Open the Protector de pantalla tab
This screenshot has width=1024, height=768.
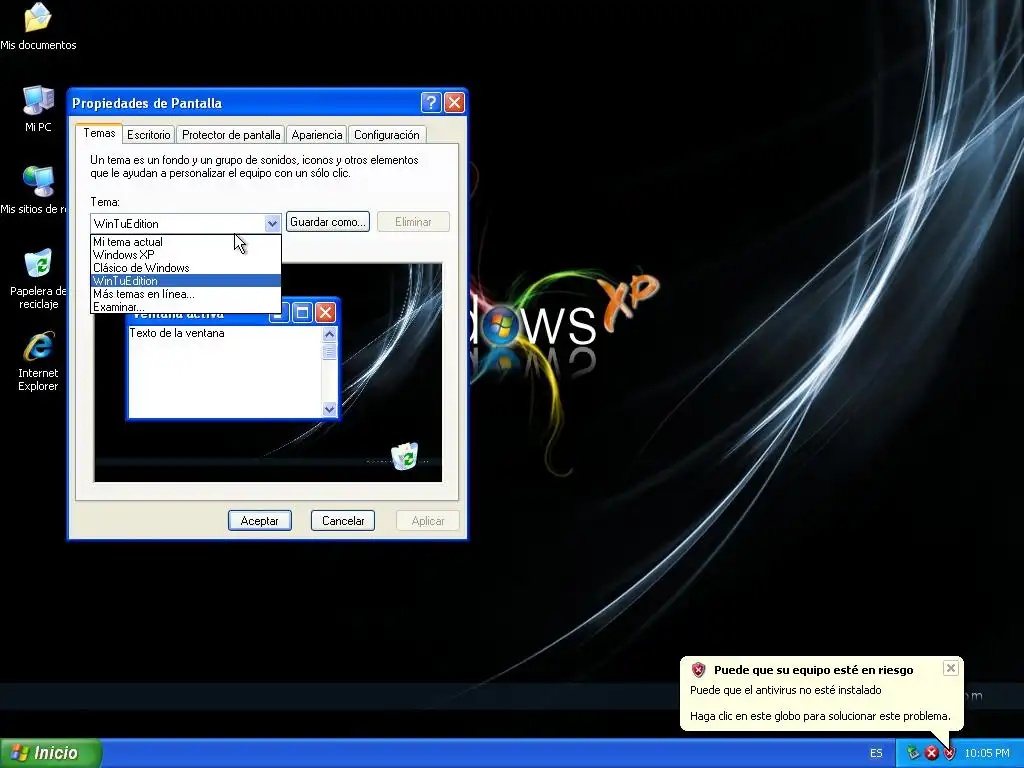(231, 135)
